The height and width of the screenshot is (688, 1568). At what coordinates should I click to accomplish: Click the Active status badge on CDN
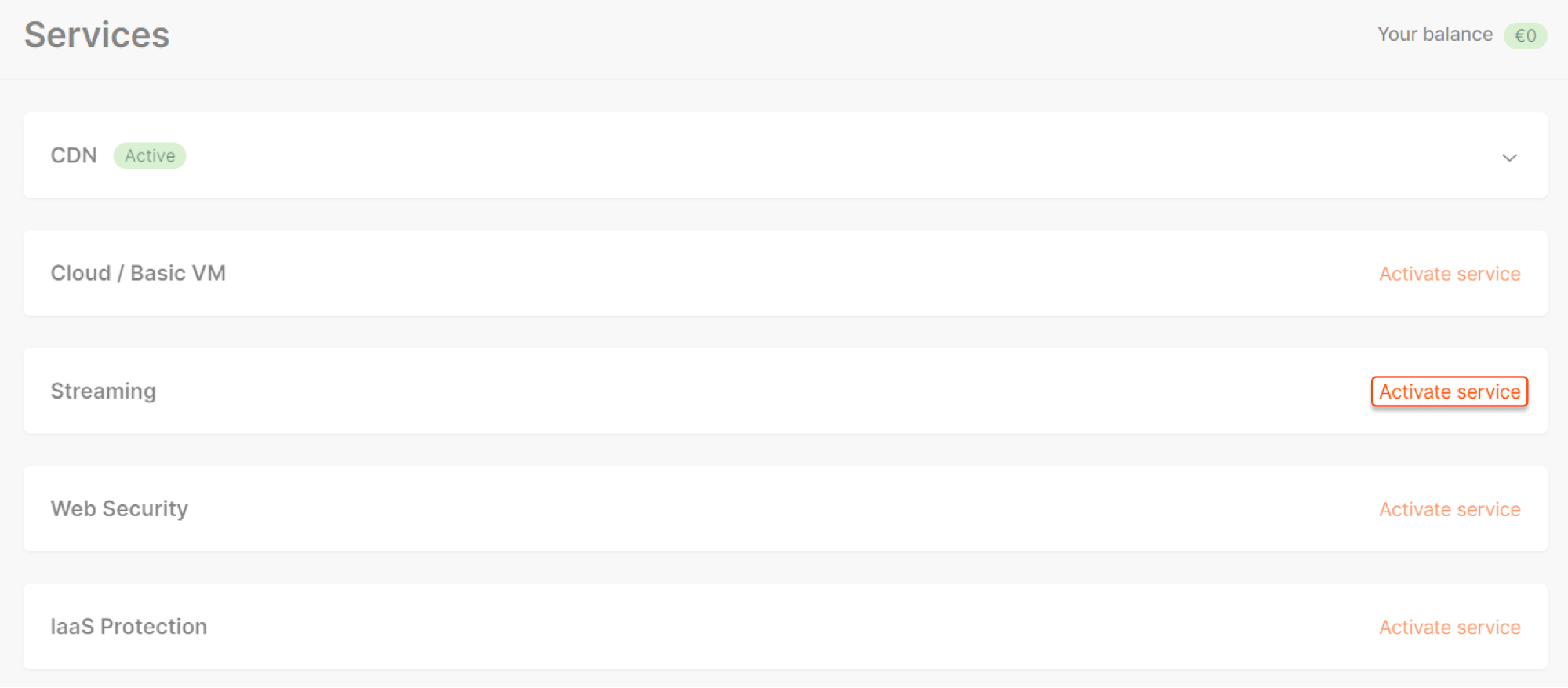[150, 155]
